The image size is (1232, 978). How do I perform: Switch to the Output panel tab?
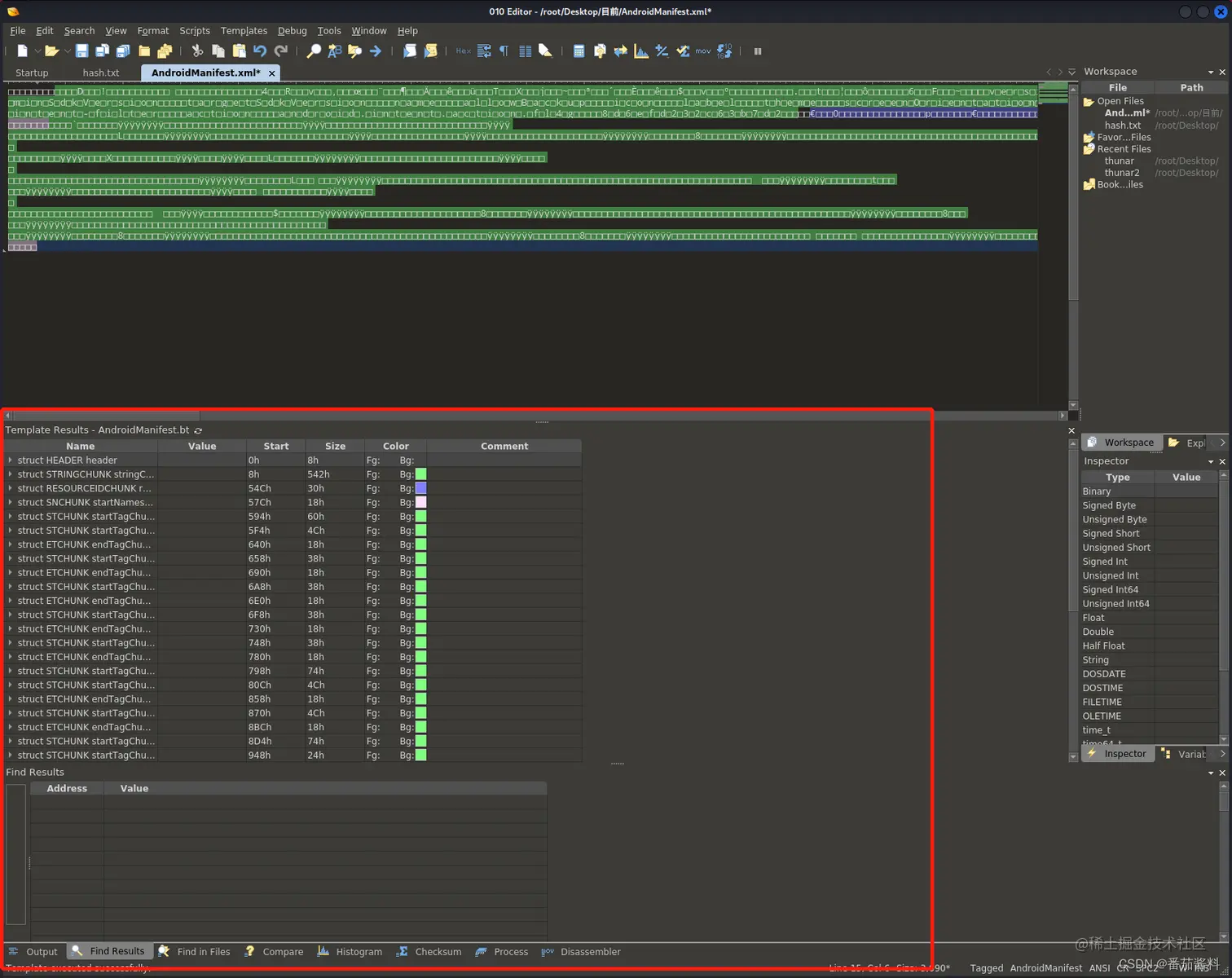coord(33,952)
